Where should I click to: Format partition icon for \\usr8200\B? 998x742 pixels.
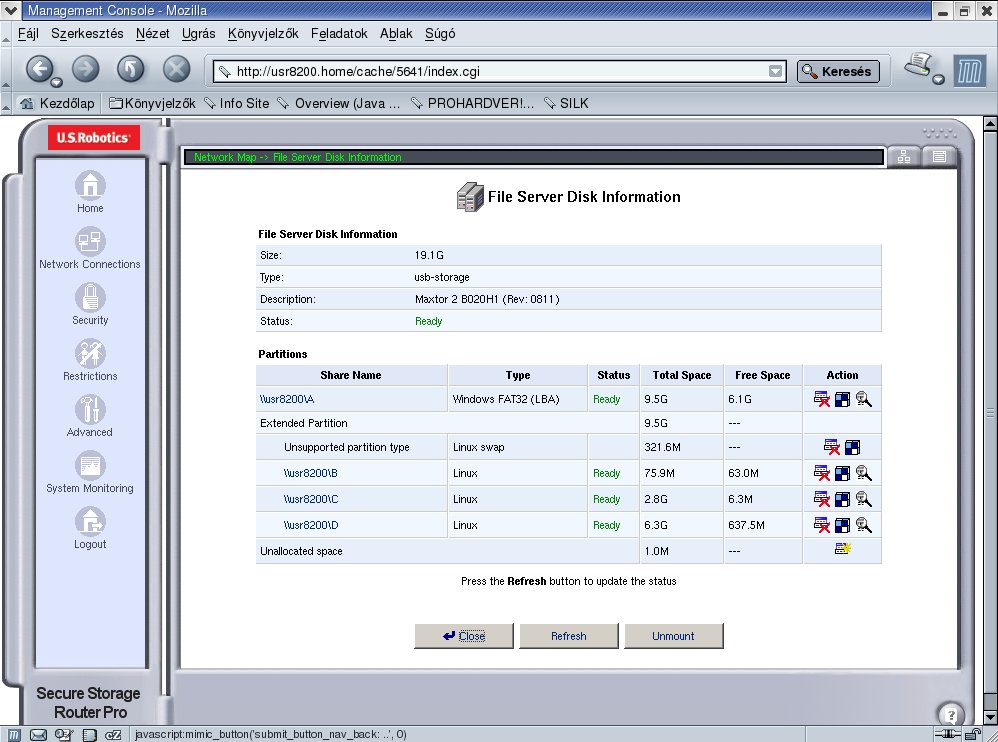point(842,473)
